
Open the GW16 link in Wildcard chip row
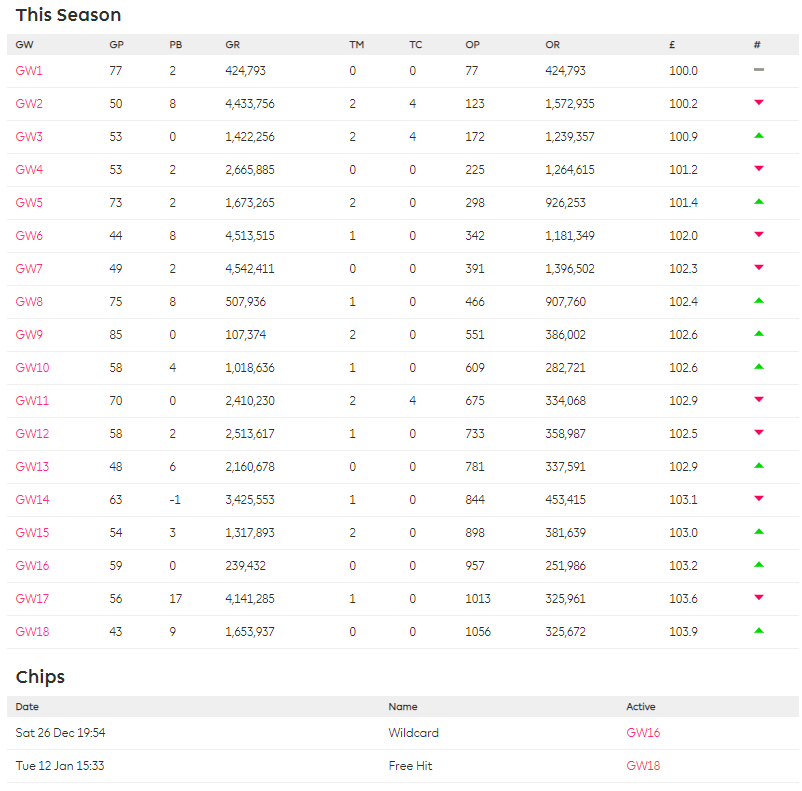pos(643,733)
